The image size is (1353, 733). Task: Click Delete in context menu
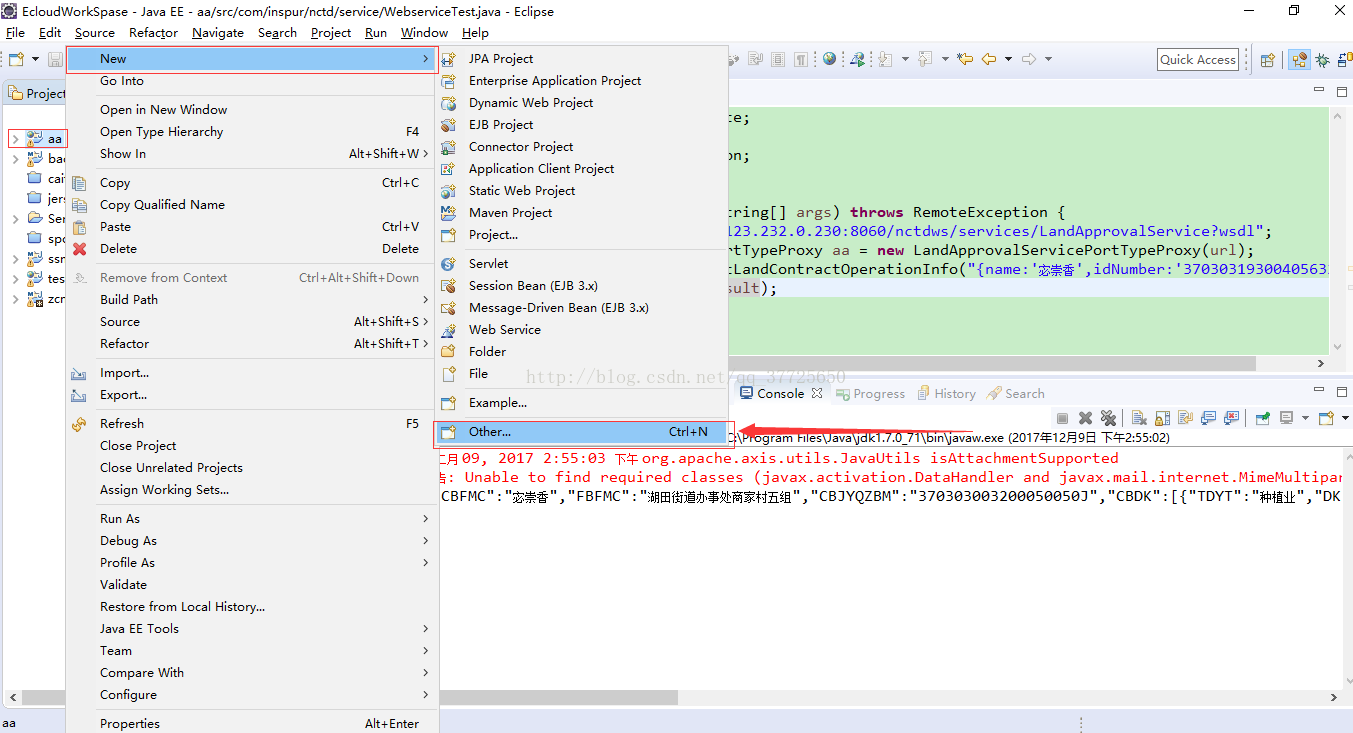(x=252, y=248)
